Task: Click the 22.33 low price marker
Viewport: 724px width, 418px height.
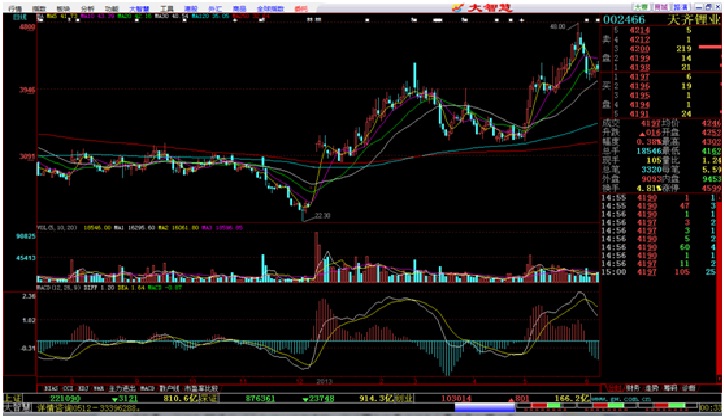Action: pos(322,216)
